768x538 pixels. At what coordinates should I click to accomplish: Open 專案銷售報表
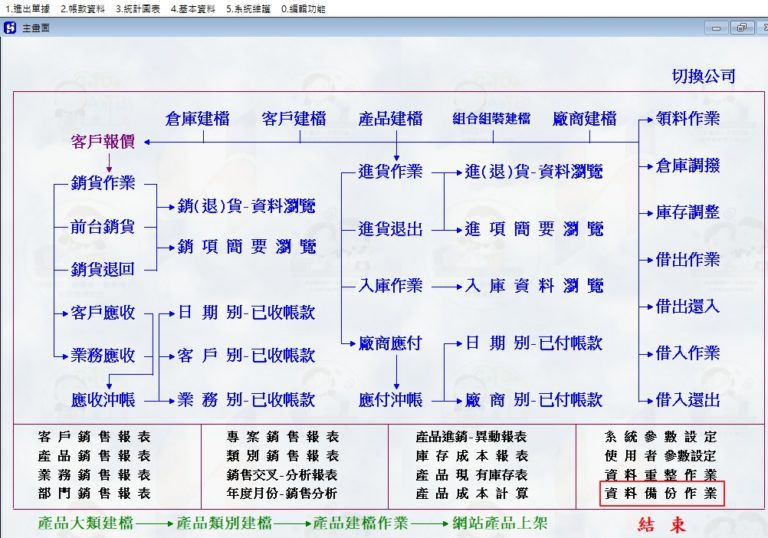click(x=283, y=437)
